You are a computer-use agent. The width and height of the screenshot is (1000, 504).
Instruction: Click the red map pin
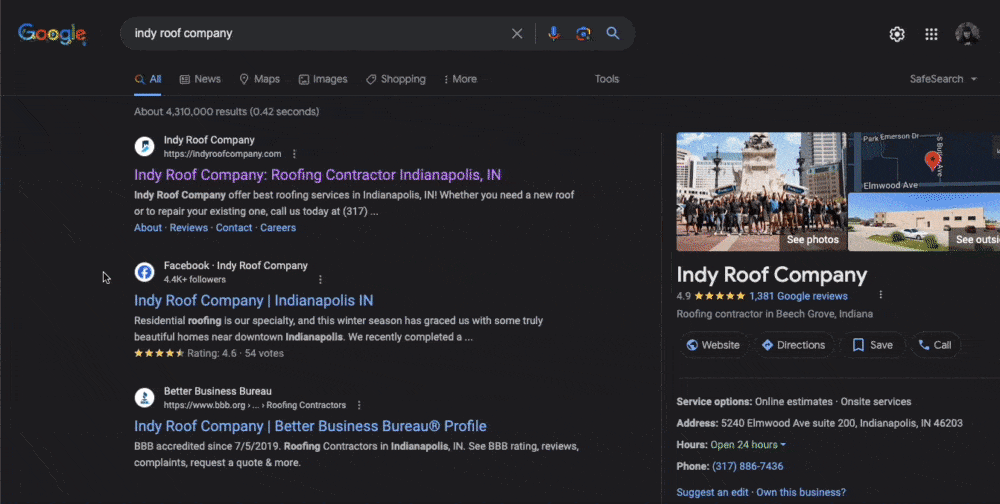(932, 160)
